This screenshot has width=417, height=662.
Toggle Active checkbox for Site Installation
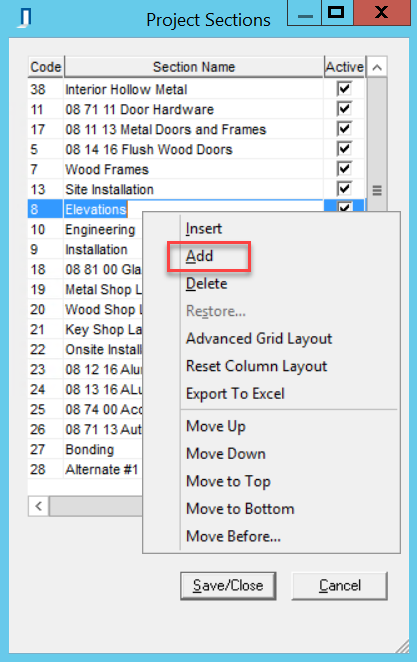[x=344, y=188]
